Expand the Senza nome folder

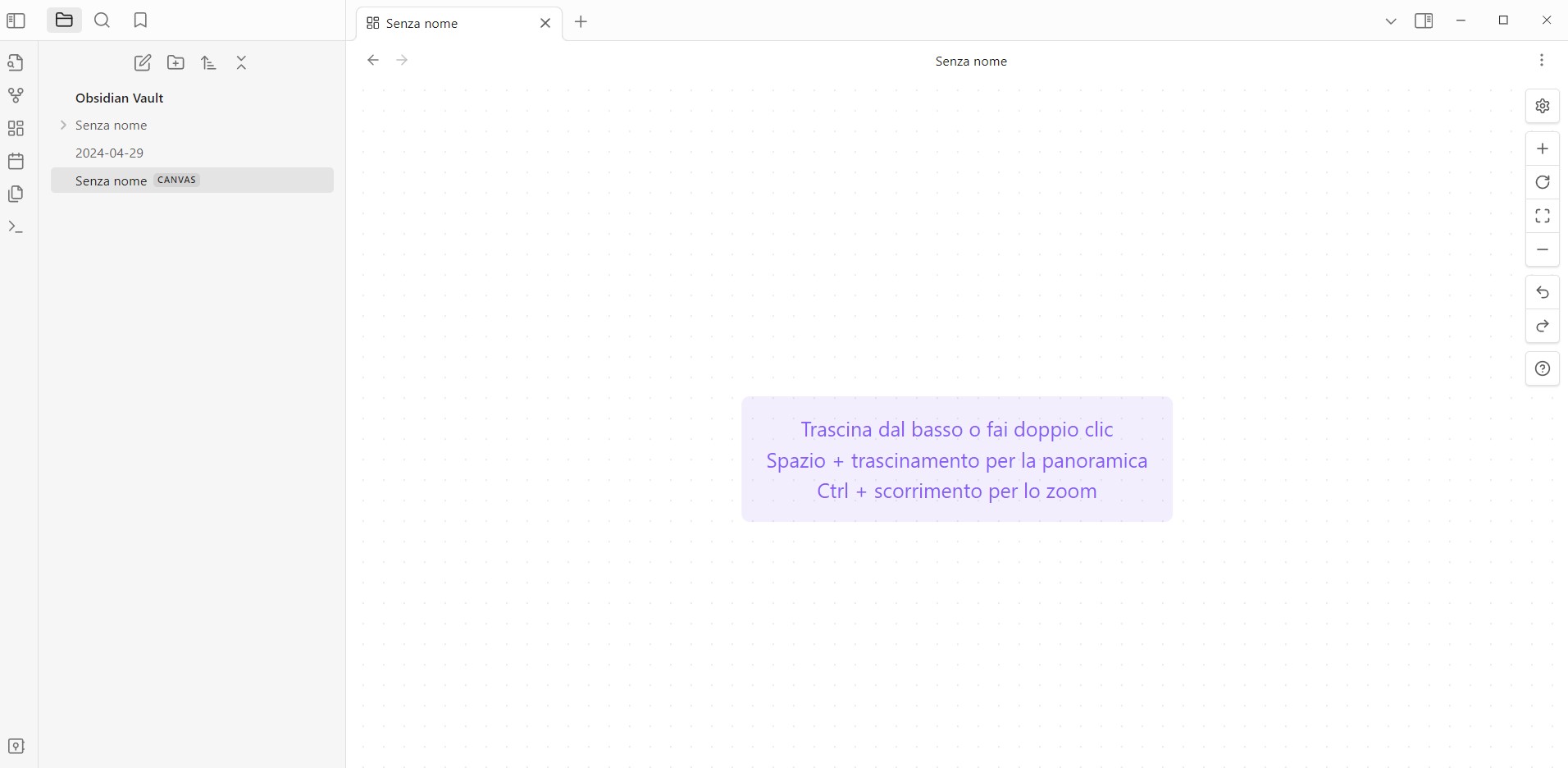[64, 125]
